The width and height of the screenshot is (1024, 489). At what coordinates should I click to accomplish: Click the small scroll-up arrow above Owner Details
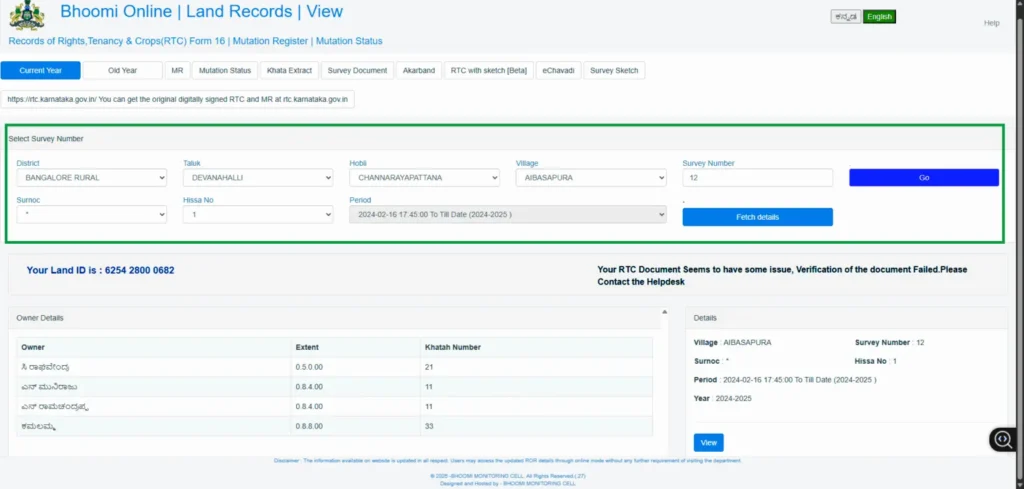click(x=665, y=312)
